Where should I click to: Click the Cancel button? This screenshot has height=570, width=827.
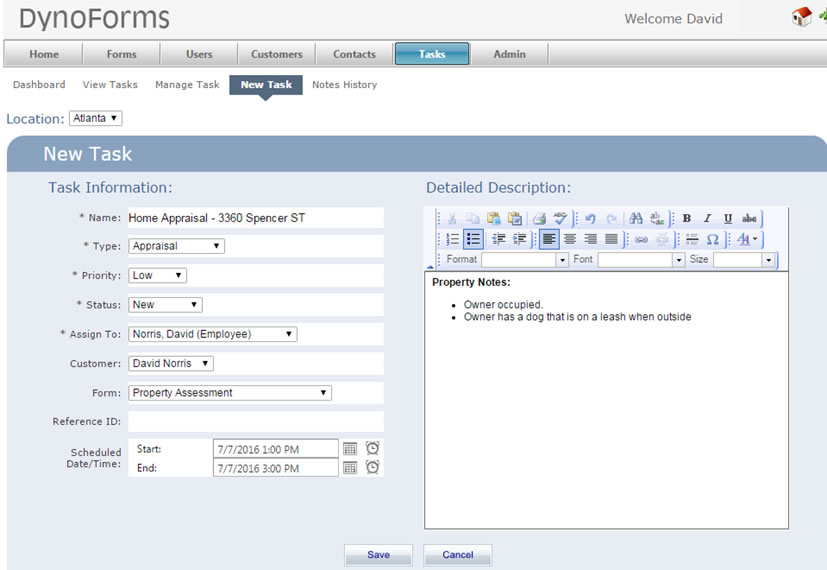458,555
